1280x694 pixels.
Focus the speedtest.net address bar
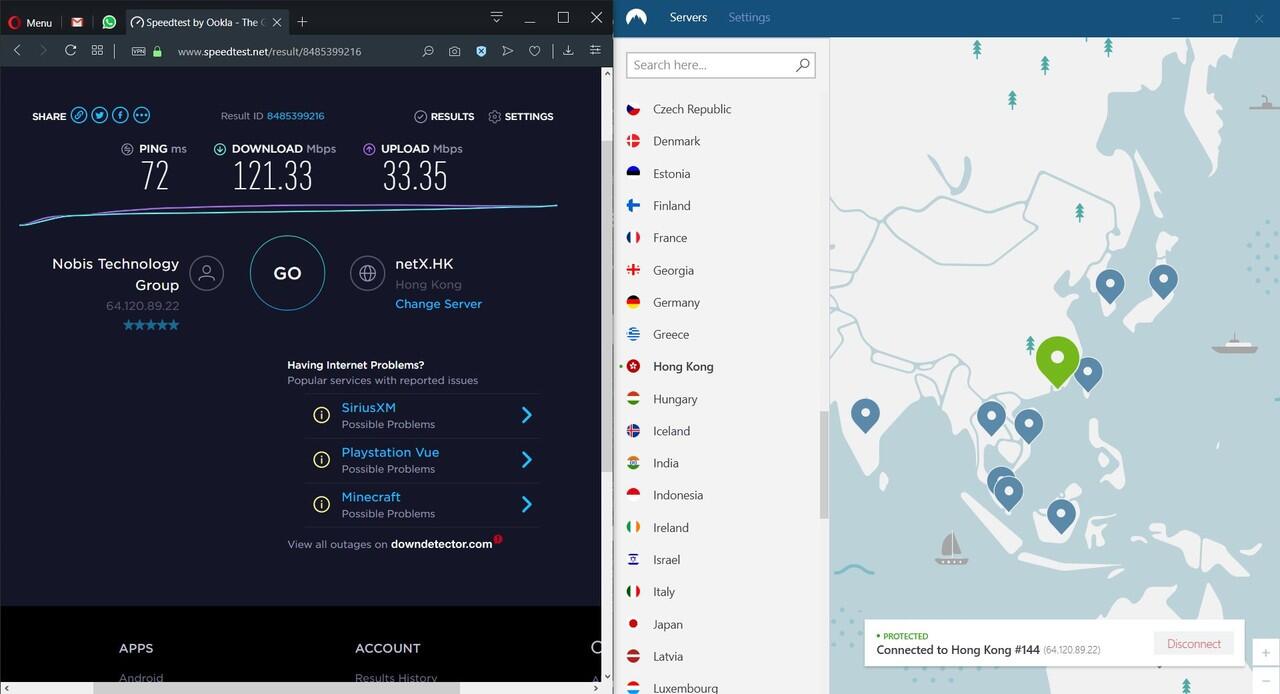pos(269,51)
